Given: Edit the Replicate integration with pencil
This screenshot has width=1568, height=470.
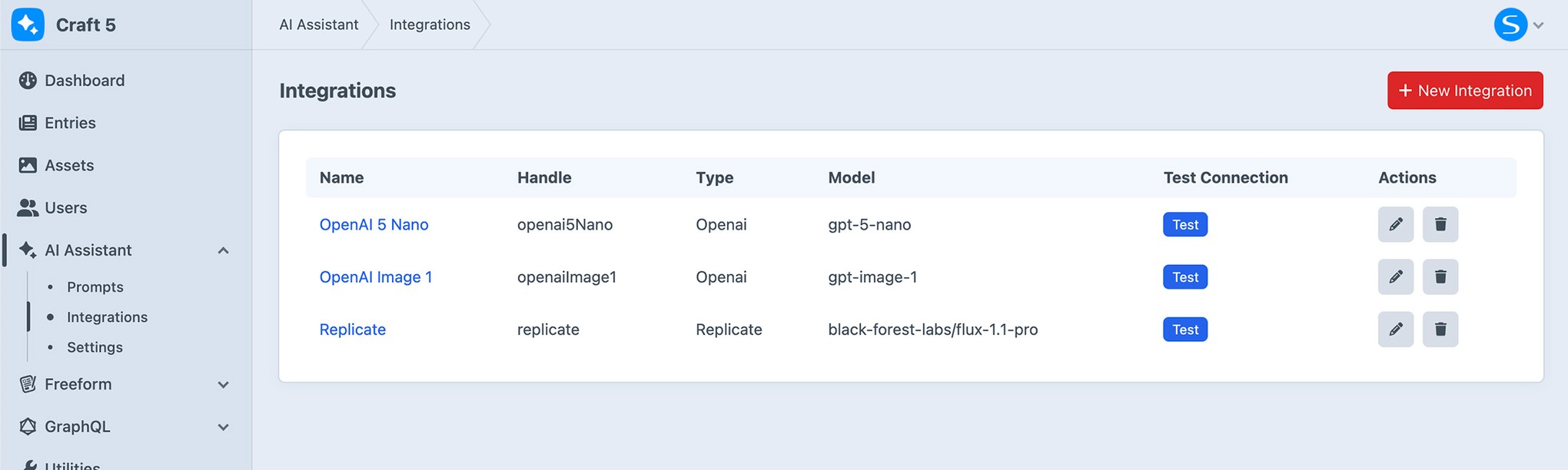Looking at the screenshot, I should coord(1396,329).
